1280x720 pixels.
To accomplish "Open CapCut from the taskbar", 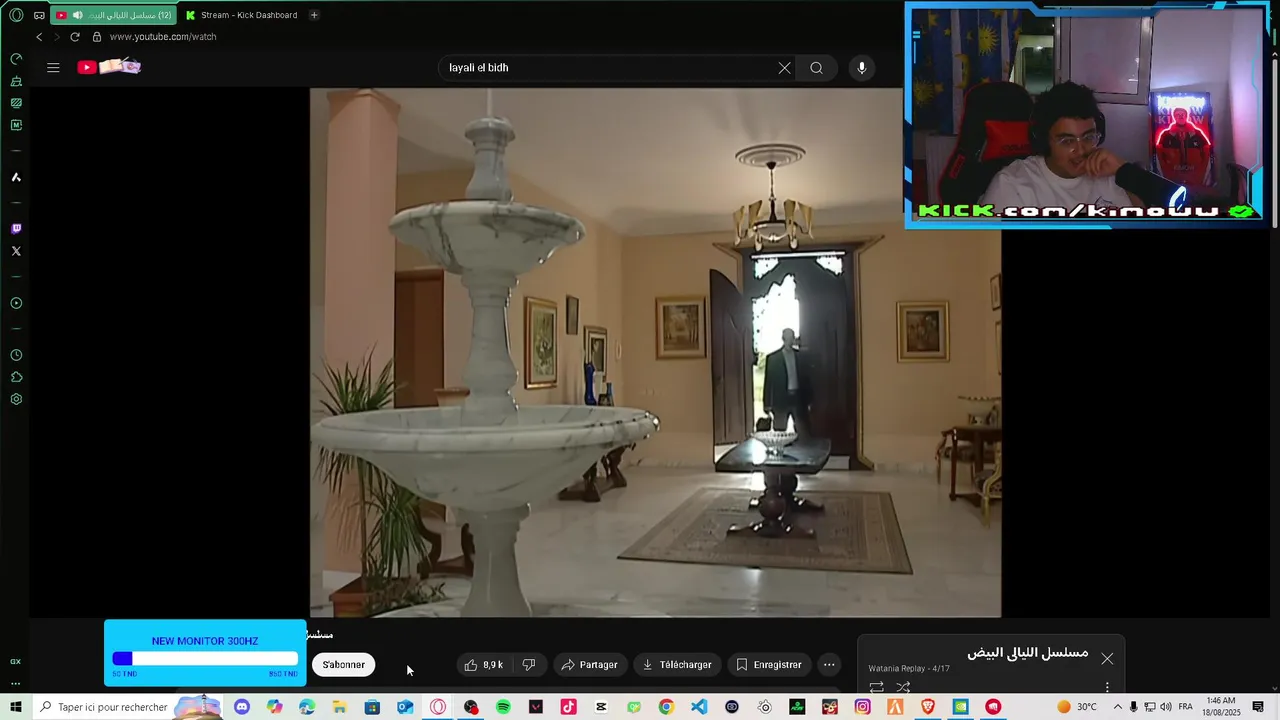I will point(601,707).
